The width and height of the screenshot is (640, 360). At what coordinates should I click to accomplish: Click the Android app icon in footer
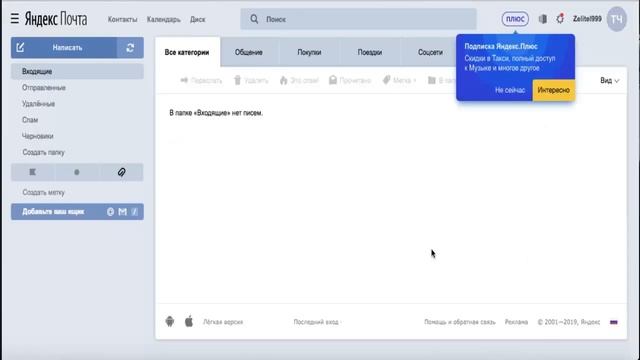(170, 322)
